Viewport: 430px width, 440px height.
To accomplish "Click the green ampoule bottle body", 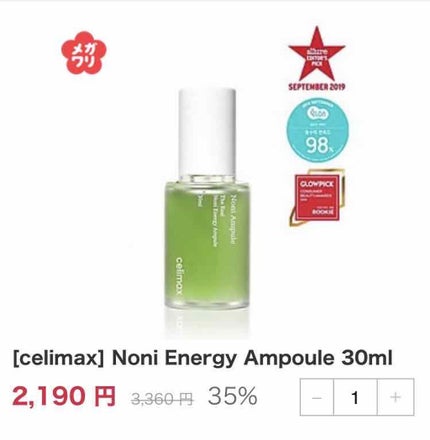I will (x=207, y=243).
